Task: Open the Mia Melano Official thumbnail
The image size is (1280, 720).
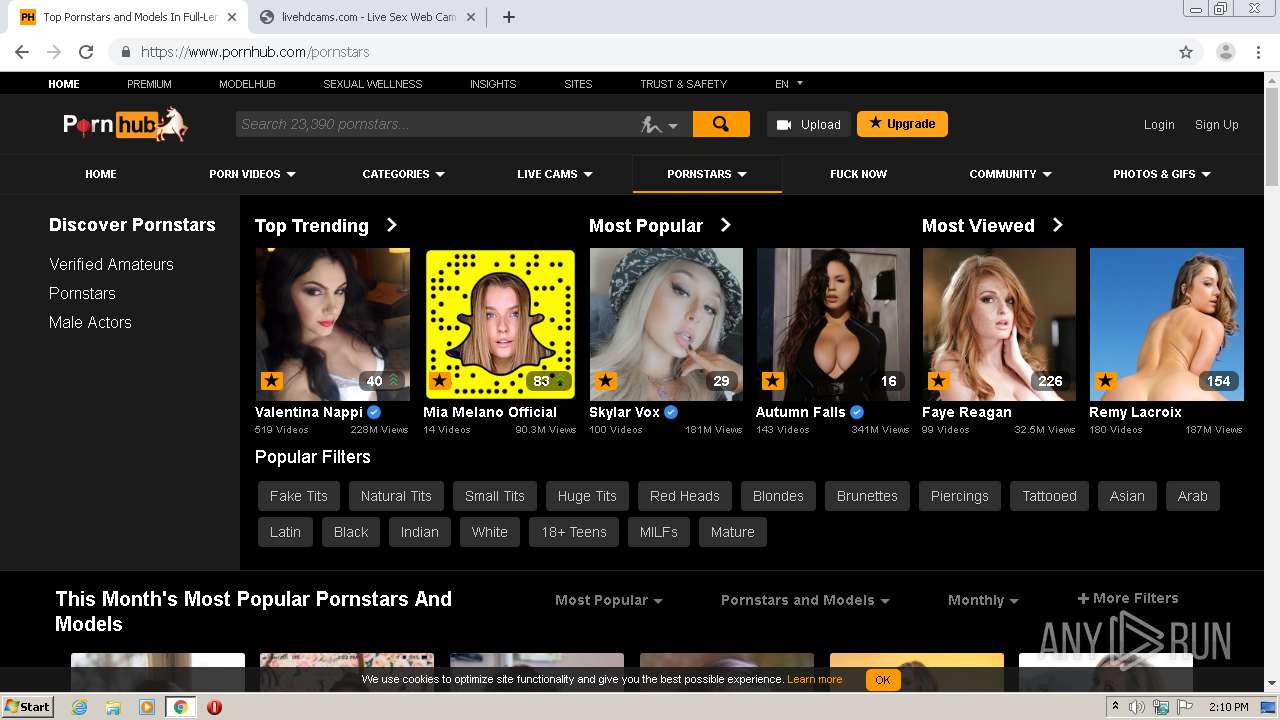Action: click(x=500, y=324)
